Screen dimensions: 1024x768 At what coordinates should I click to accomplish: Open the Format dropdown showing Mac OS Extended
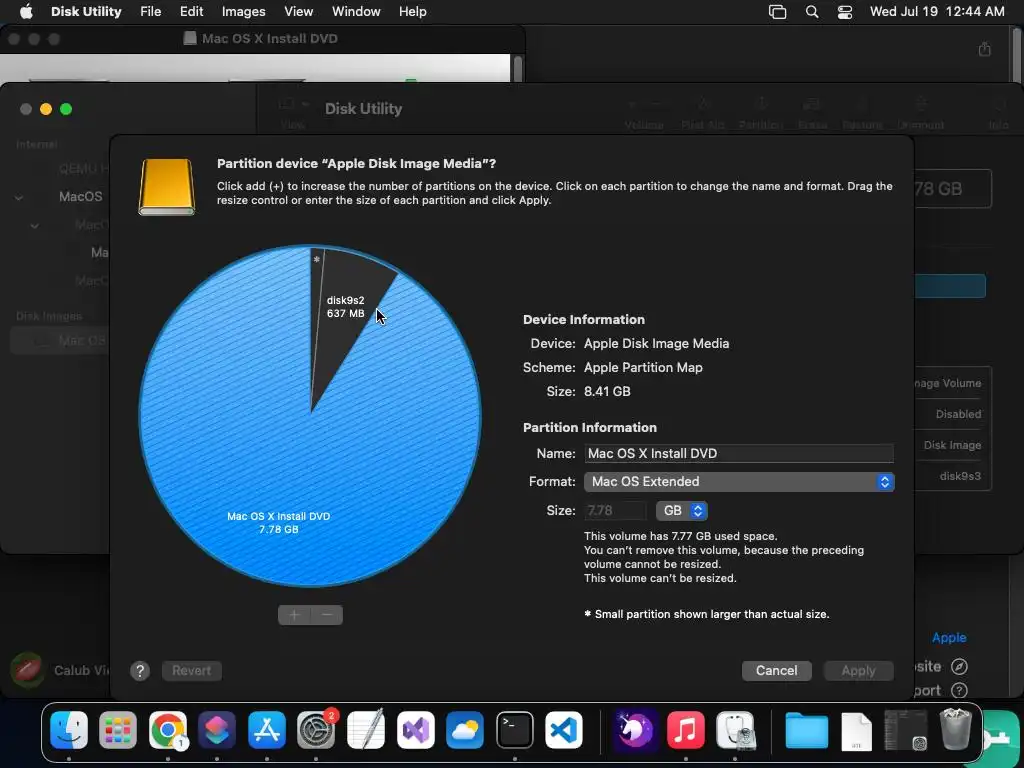tap(739, 482)
